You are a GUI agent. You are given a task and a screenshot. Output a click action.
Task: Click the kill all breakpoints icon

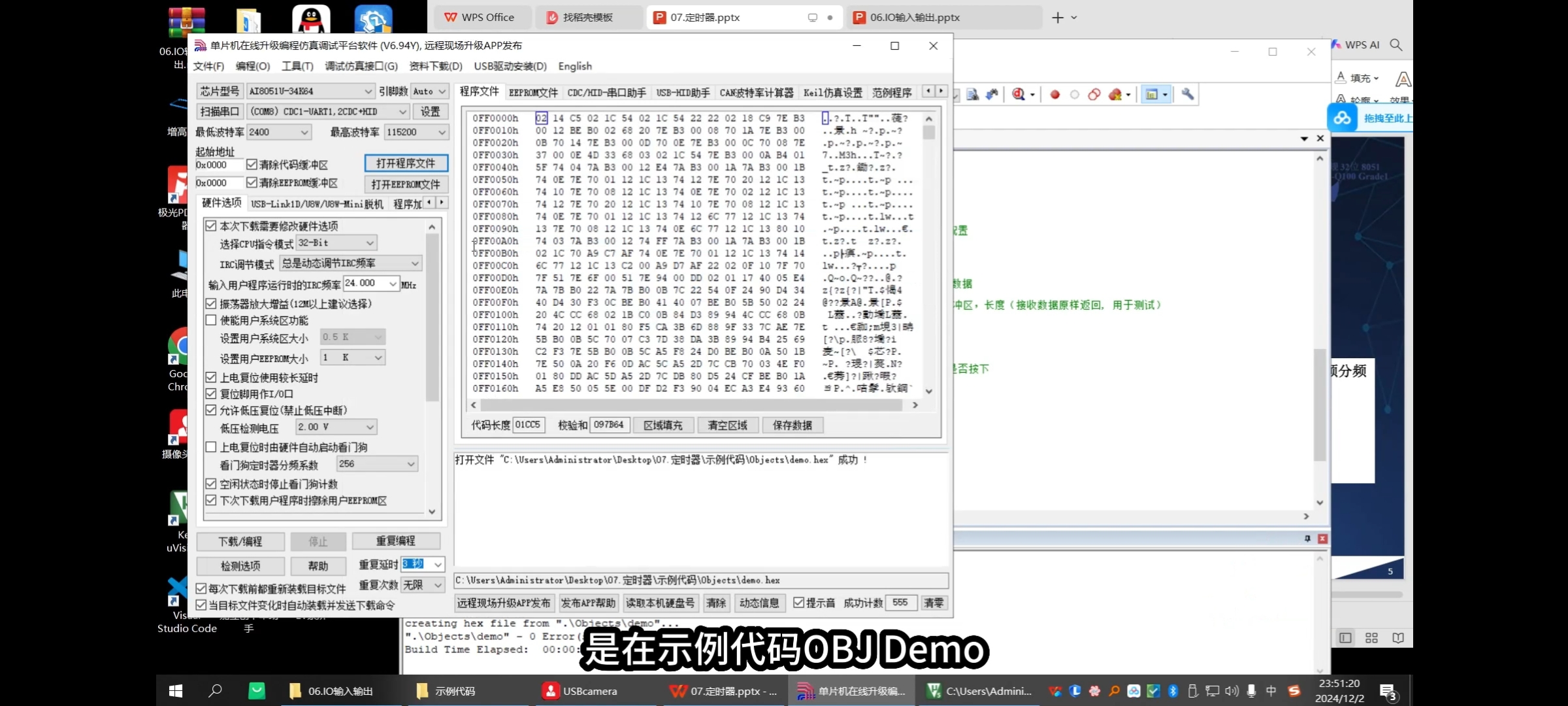tap(1115, 95)
